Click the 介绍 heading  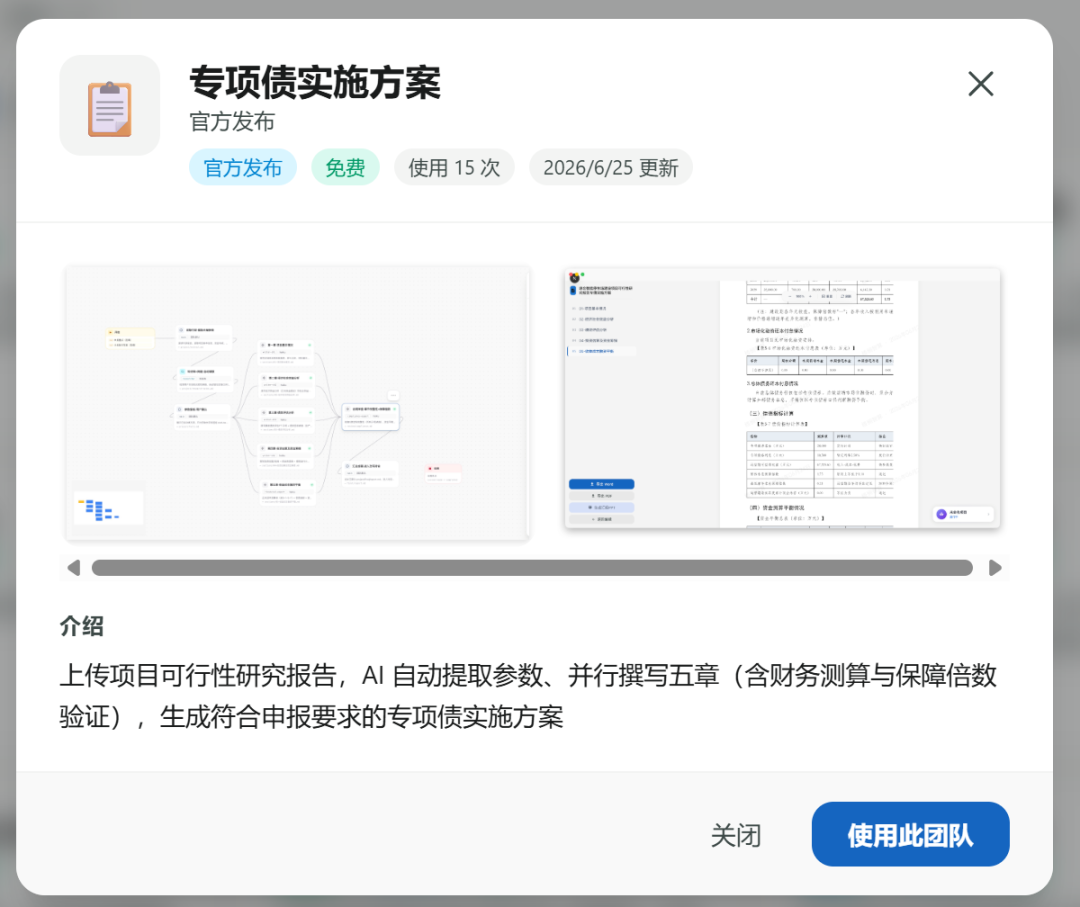(x=82, y=626)
